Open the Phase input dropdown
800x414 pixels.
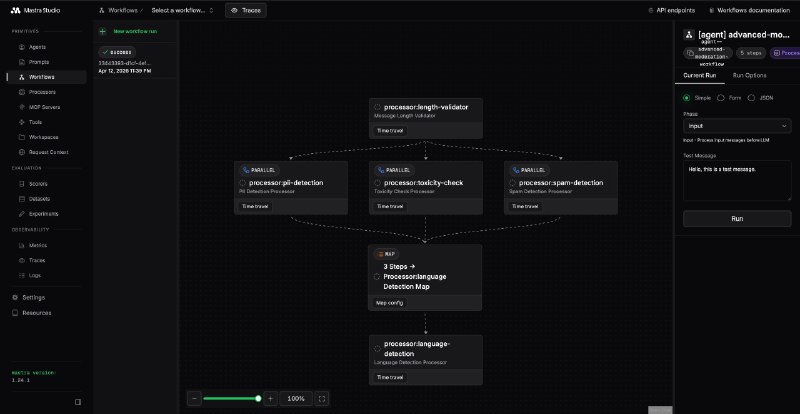(x=737, y=126)
